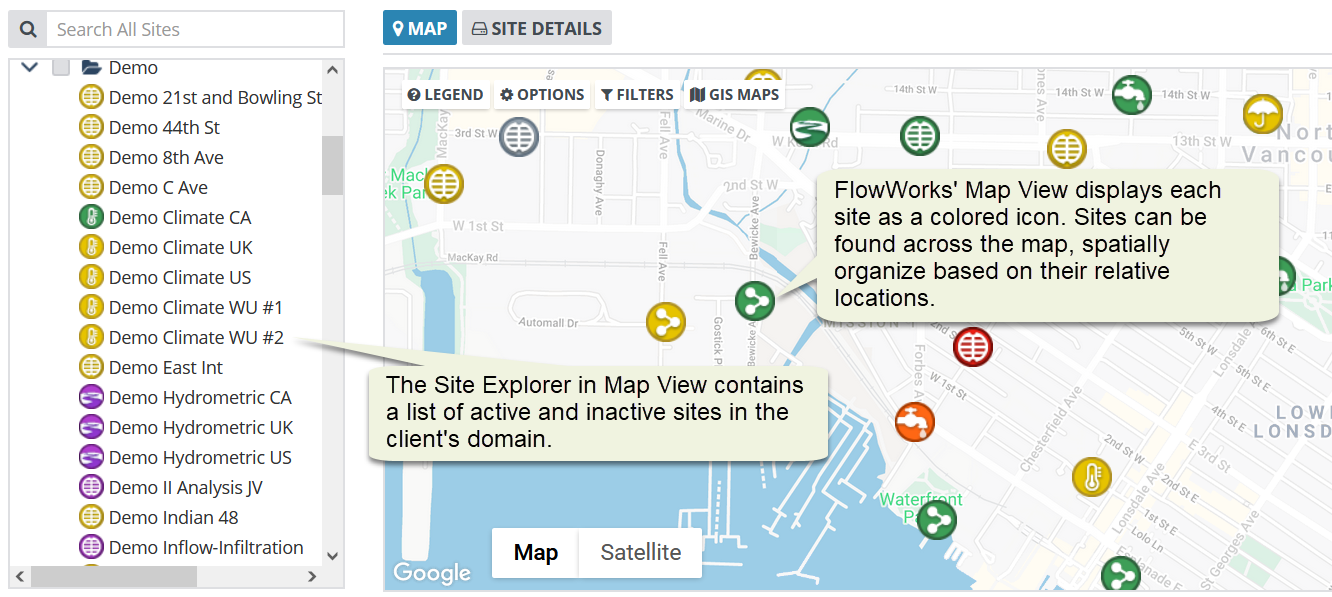Click thermometer icon next to Demo Climate US

click(92, 277)
